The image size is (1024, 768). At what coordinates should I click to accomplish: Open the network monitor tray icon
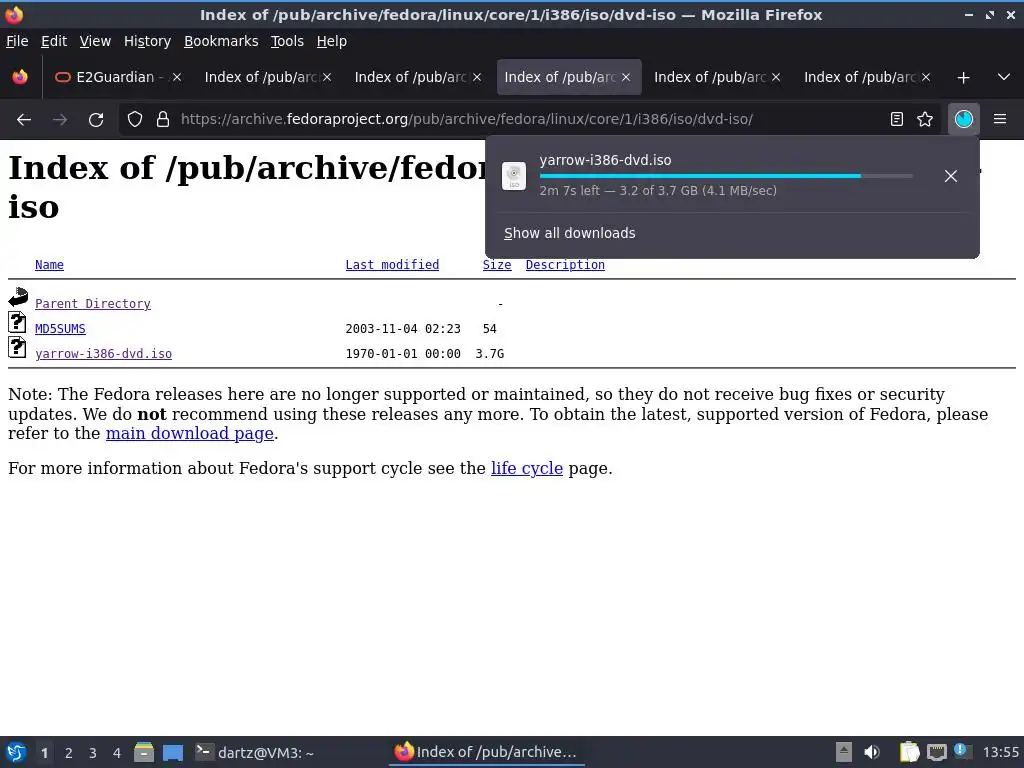[x=936, y=752]
